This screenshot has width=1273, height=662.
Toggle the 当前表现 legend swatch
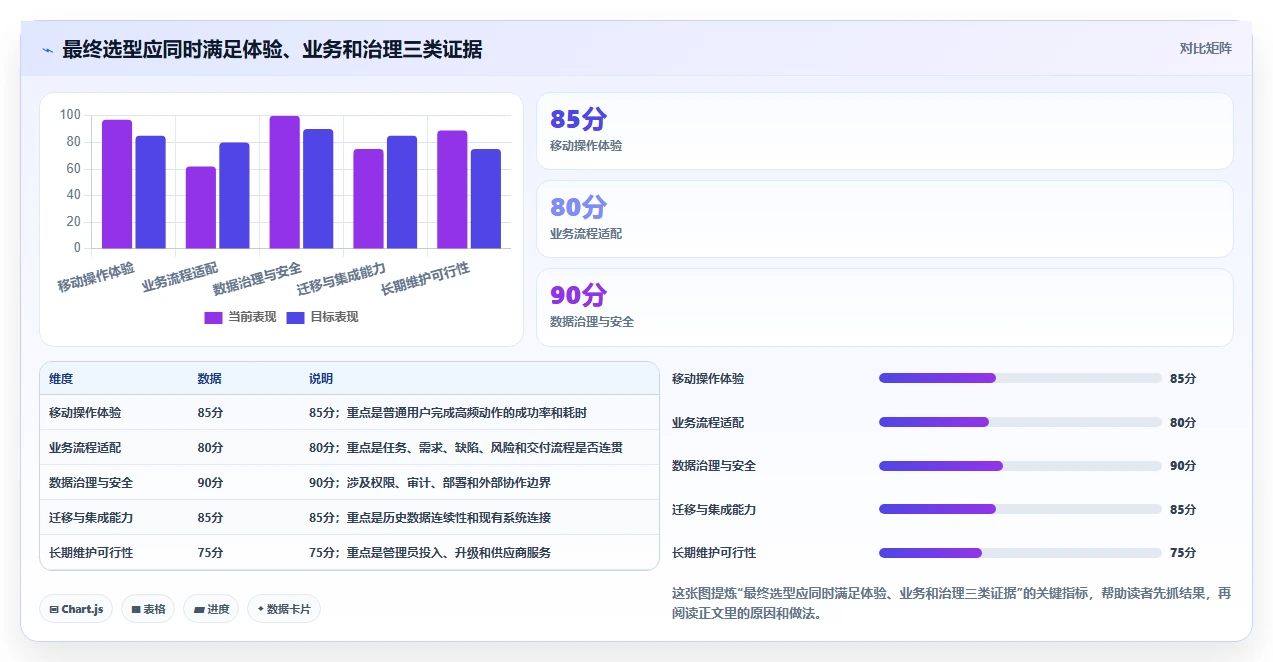pos(213,317)
